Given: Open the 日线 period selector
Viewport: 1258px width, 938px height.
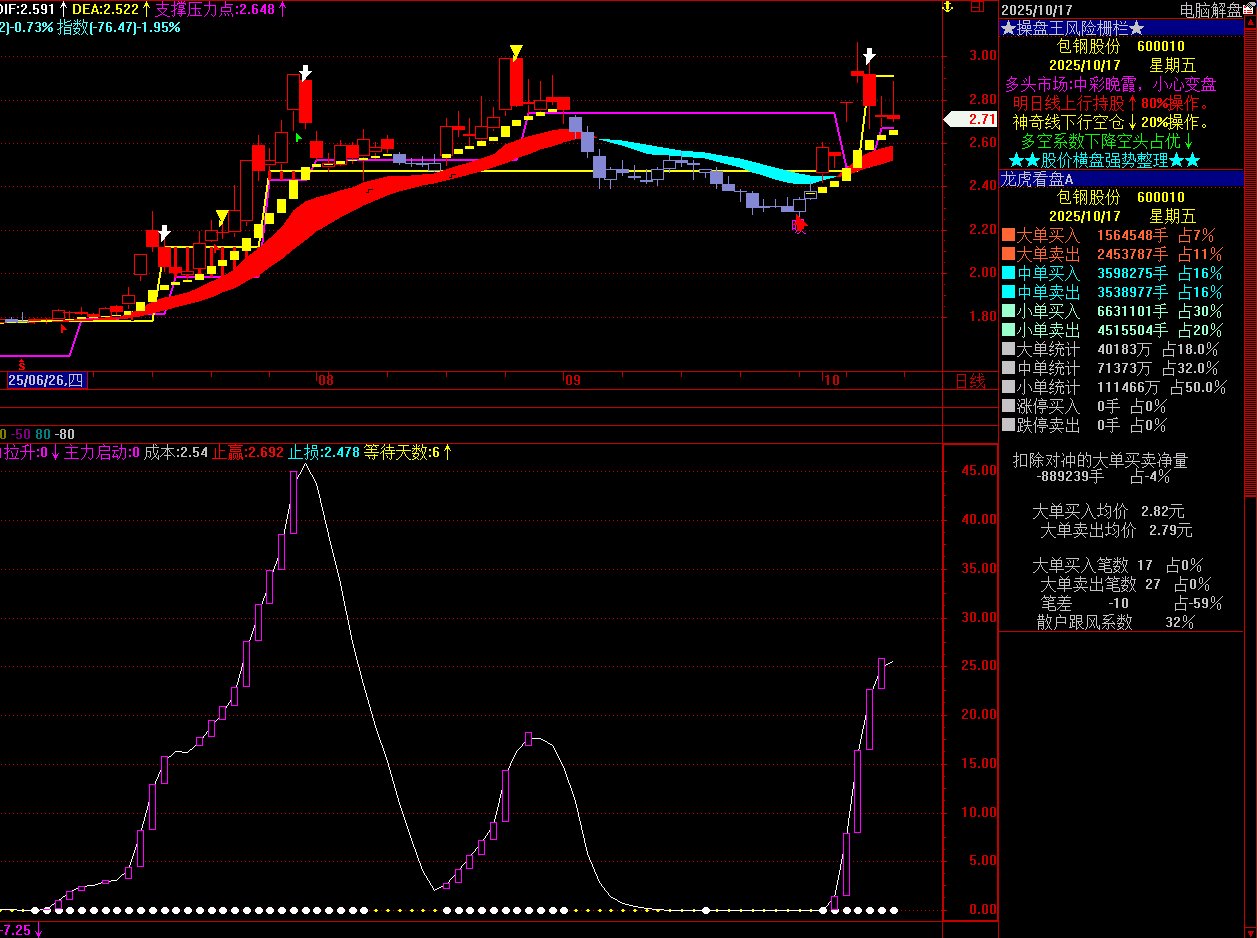Looking at the screenshot, I should point(969,381).
